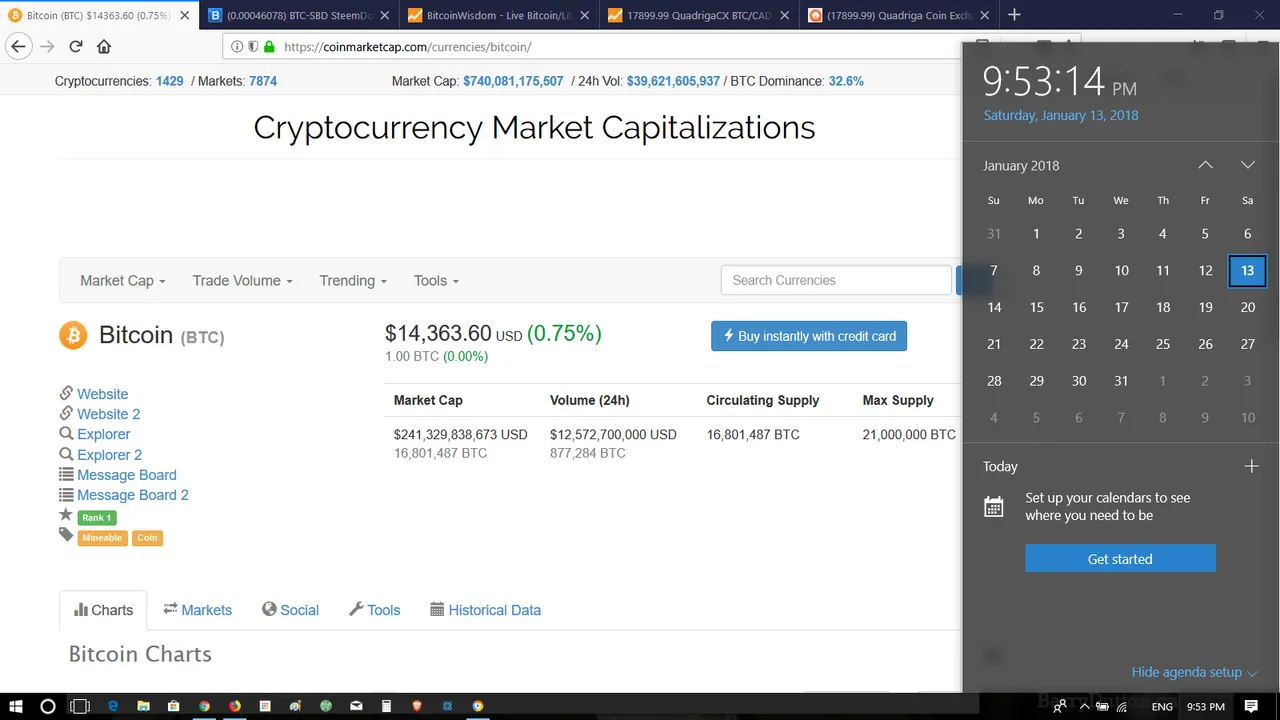Launch Brave browser from taskbar
Image resolution: width=1280 pixels, height=720 pixels.
tap(417, 706)
